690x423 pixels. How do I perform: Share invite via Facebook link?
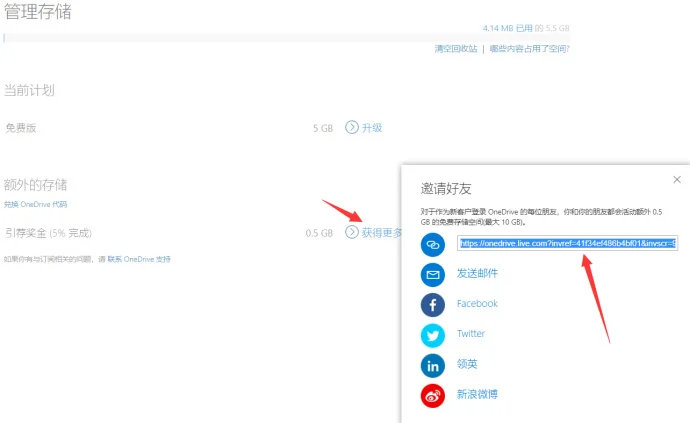pos(477,304)
